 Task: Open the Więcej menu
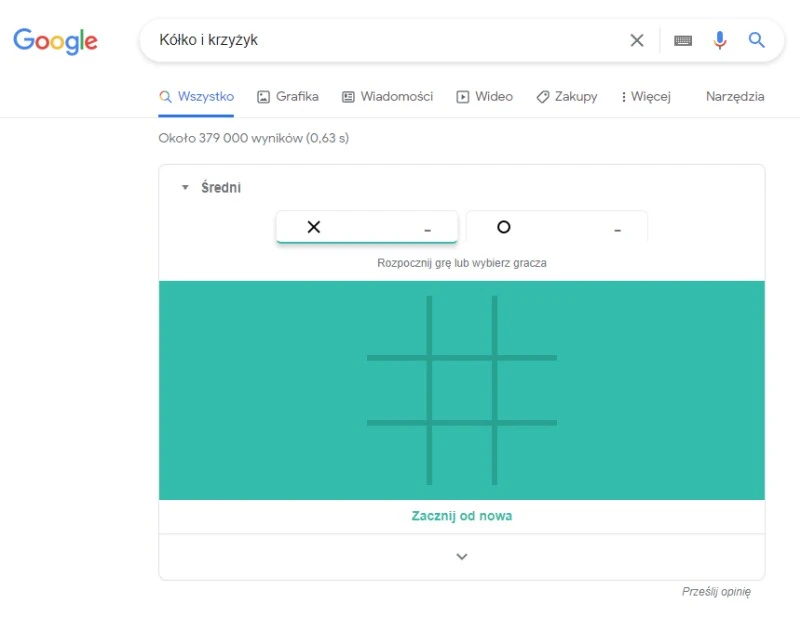pyautogui.click(x=645, y=97)
